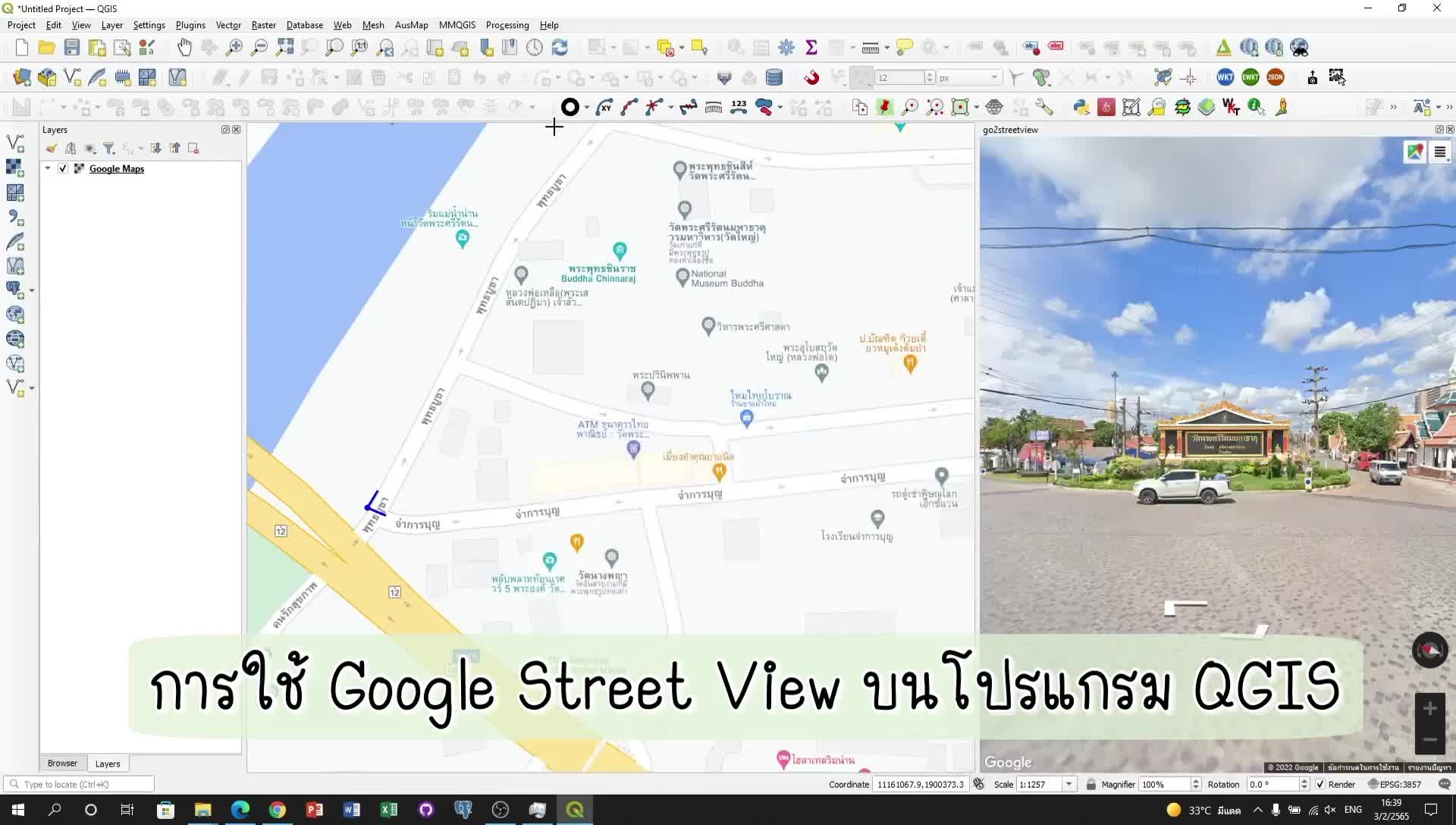The width and height of the screenshot is (1456, 825).
Task: Open the Vector menu
Action: 228,25
